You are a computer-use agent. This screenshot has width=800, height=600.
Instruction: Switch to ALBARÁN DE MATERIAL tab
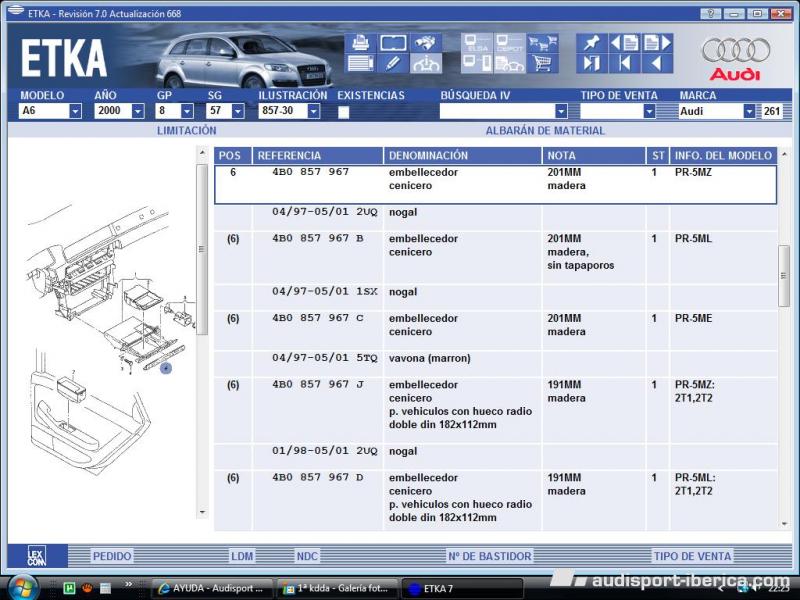coord(545,131)
